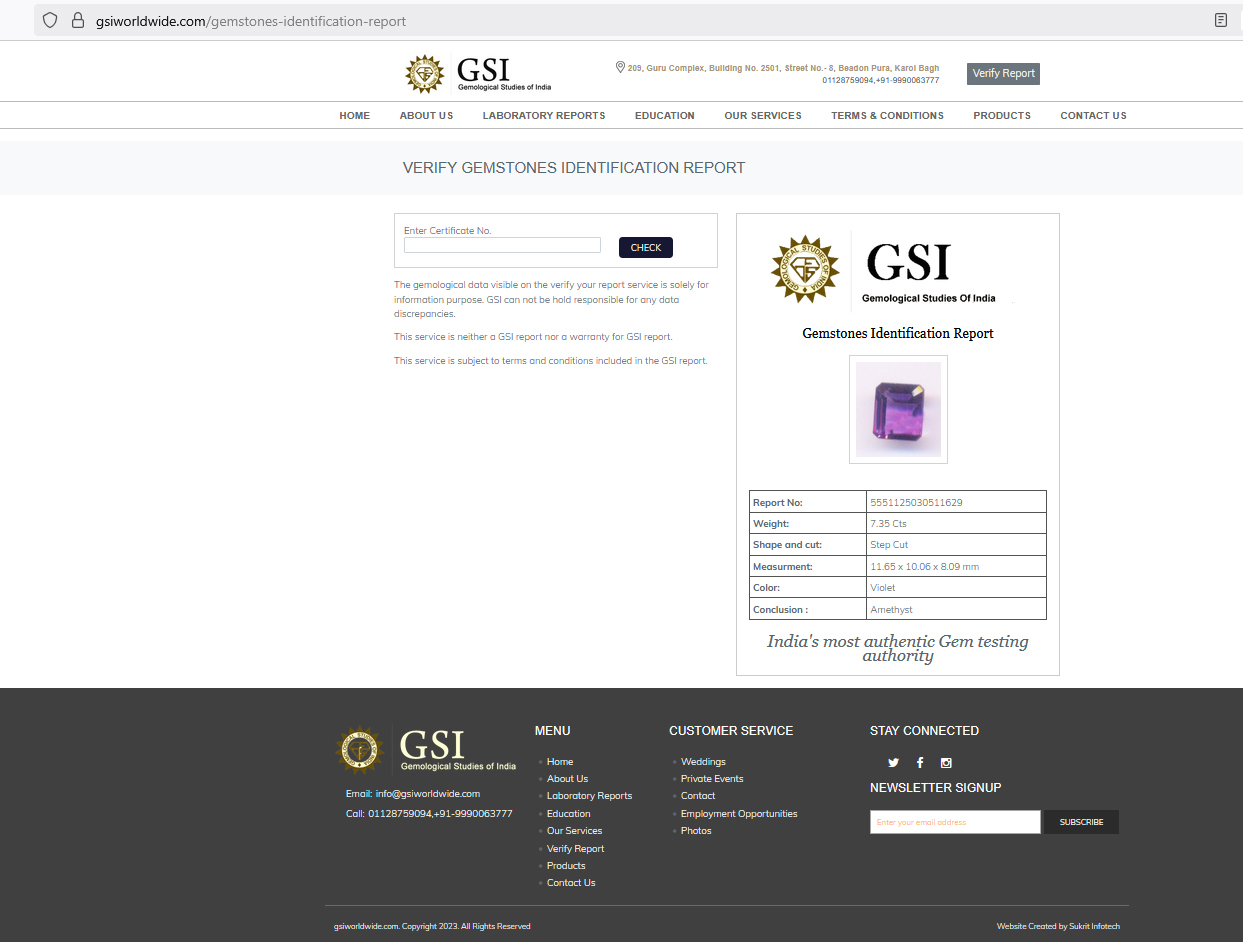1243x942 pixels.
Task: Click the SUBSCRIBE button
Action: coord(1081,822)
